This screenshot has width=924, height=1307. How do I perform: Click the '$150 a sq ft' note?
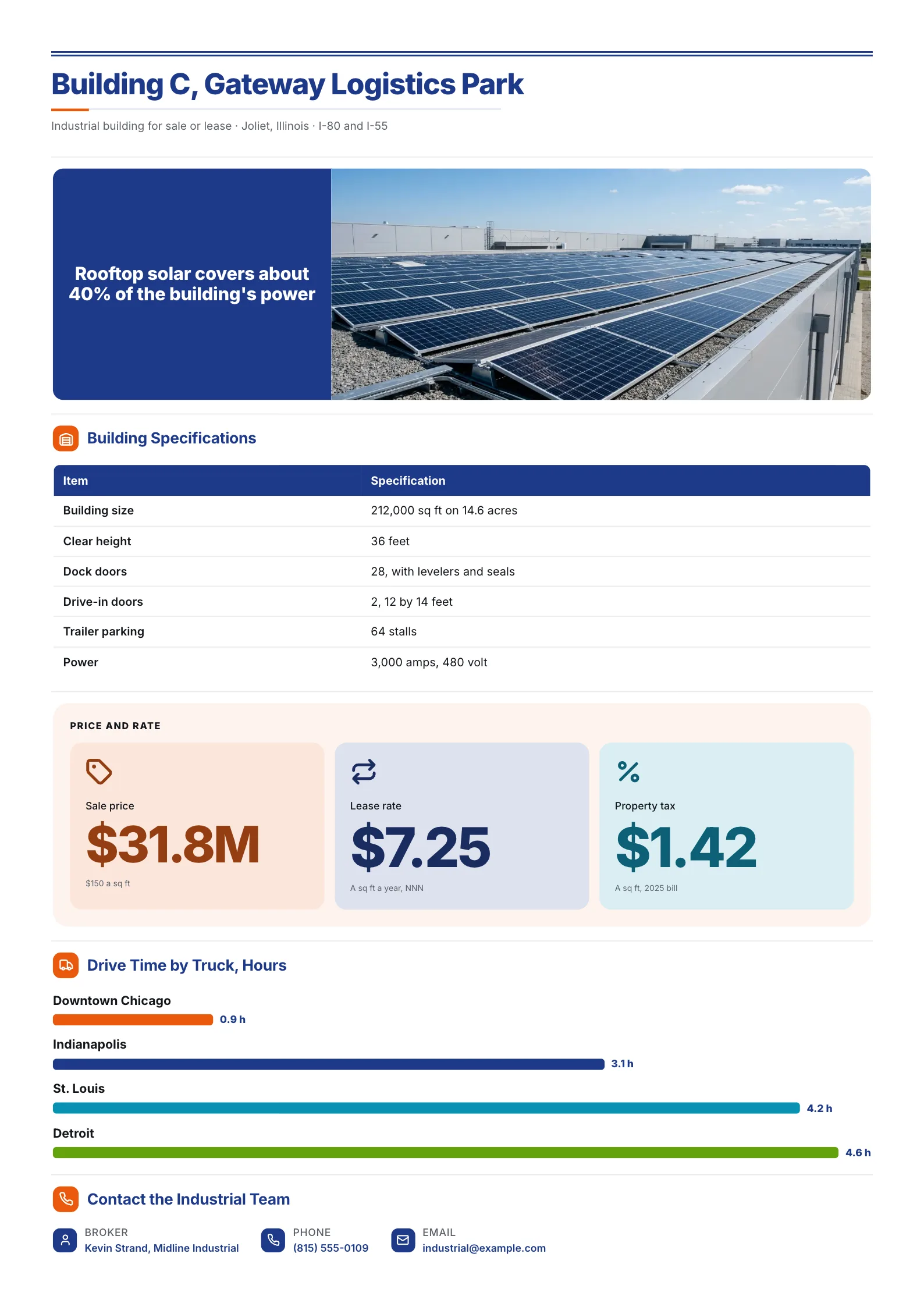pyautogui.click(x=108, y=883)
